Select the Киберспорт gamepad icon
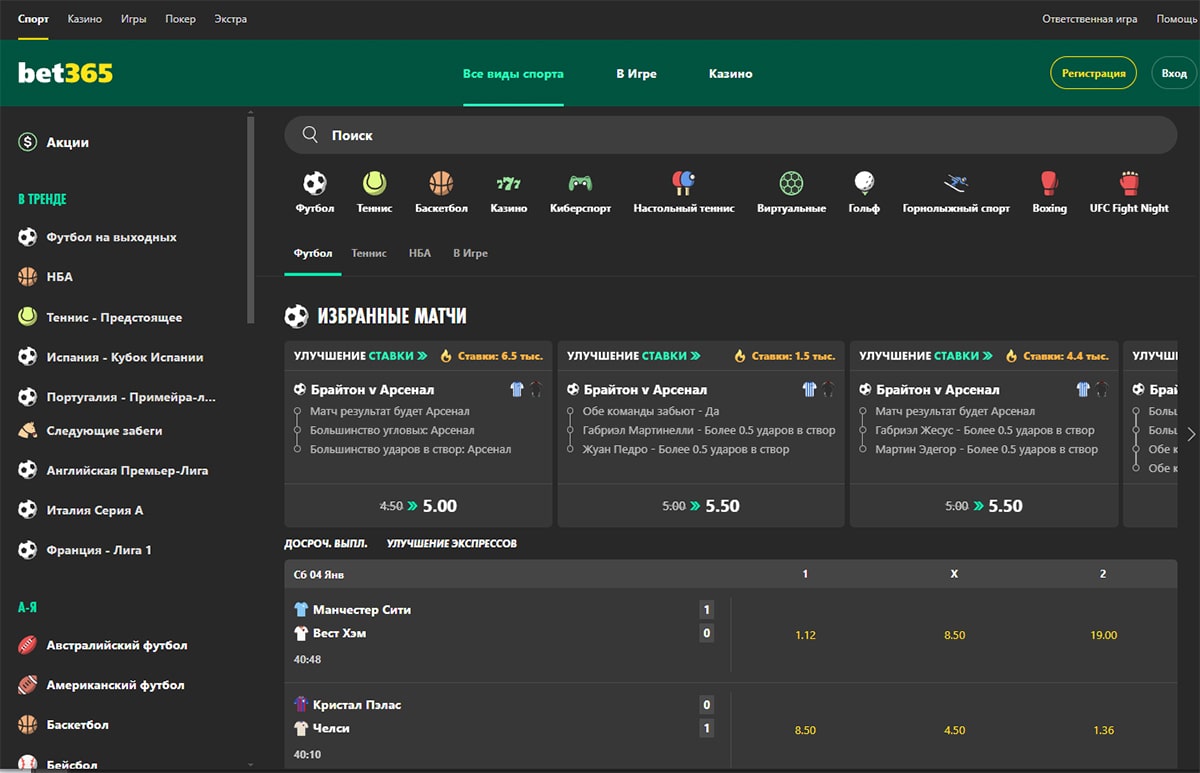 [580, 183]
